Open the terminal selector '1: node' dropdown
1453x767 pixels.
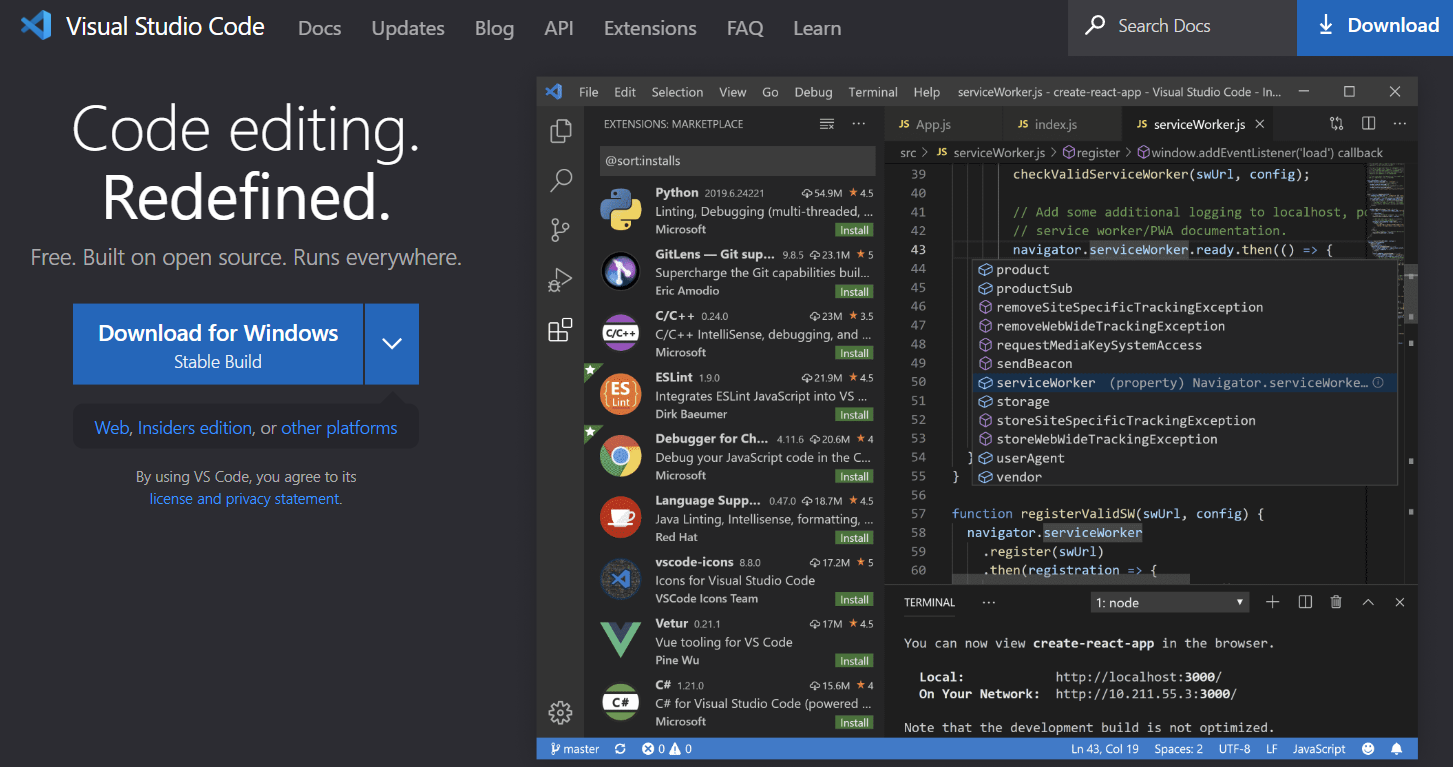(x=1170, y=602)
